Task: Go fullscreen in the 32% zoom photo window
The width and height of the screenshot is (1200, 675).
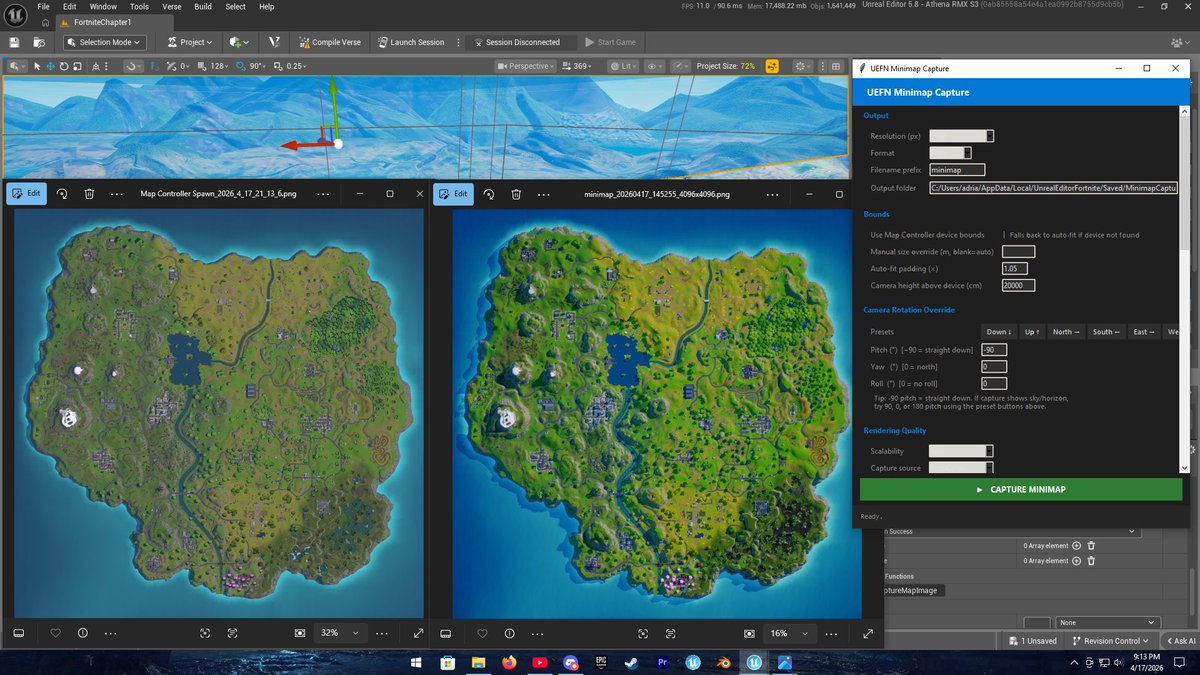Action: 418,633
